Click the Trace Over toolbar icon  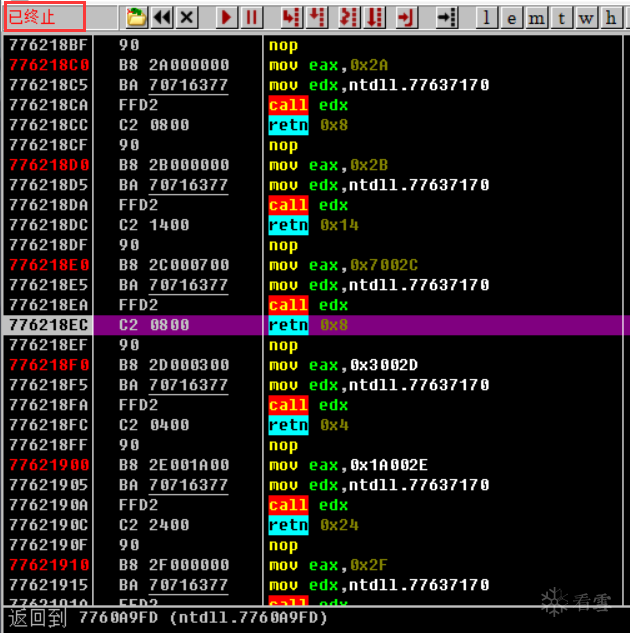click(375, 18)
